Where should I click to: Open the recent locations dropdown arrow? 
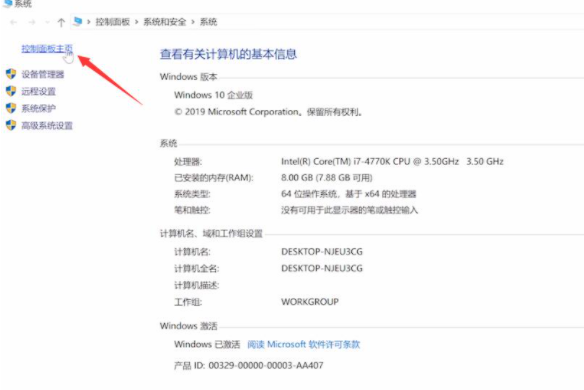coord(47,22)
